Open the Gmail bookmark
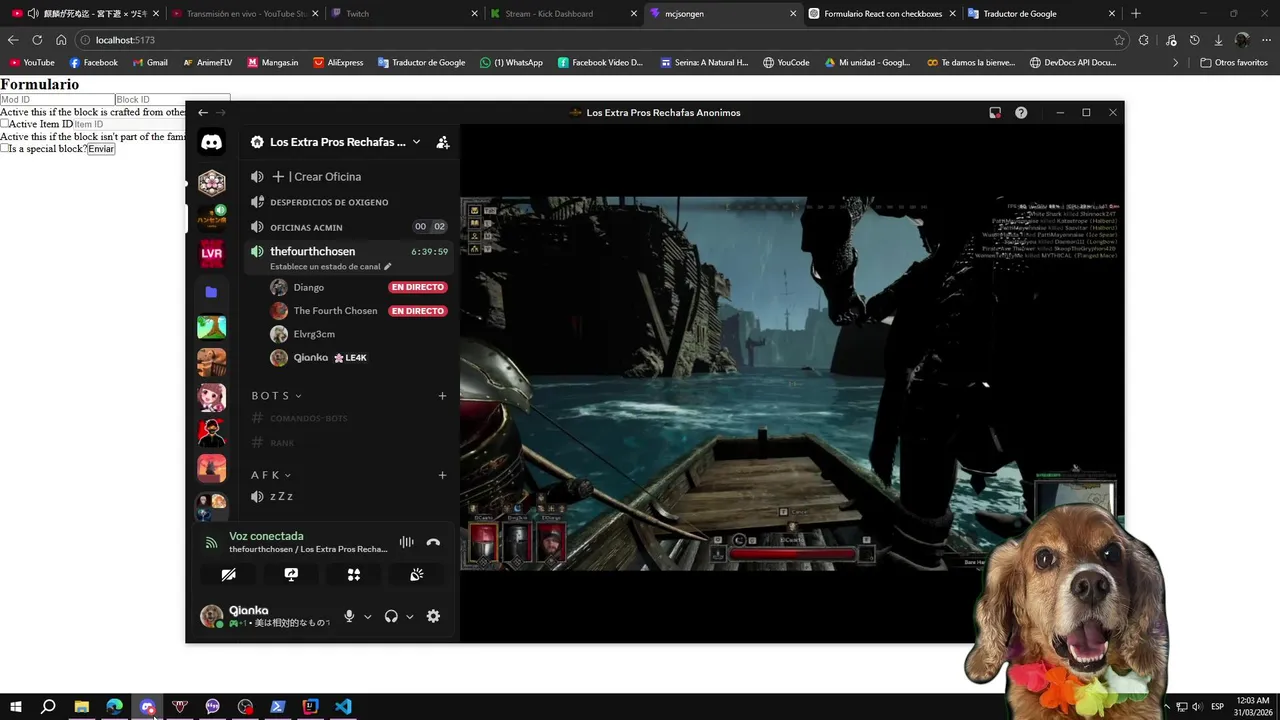The image size is (1280, 720). [150, 62]
